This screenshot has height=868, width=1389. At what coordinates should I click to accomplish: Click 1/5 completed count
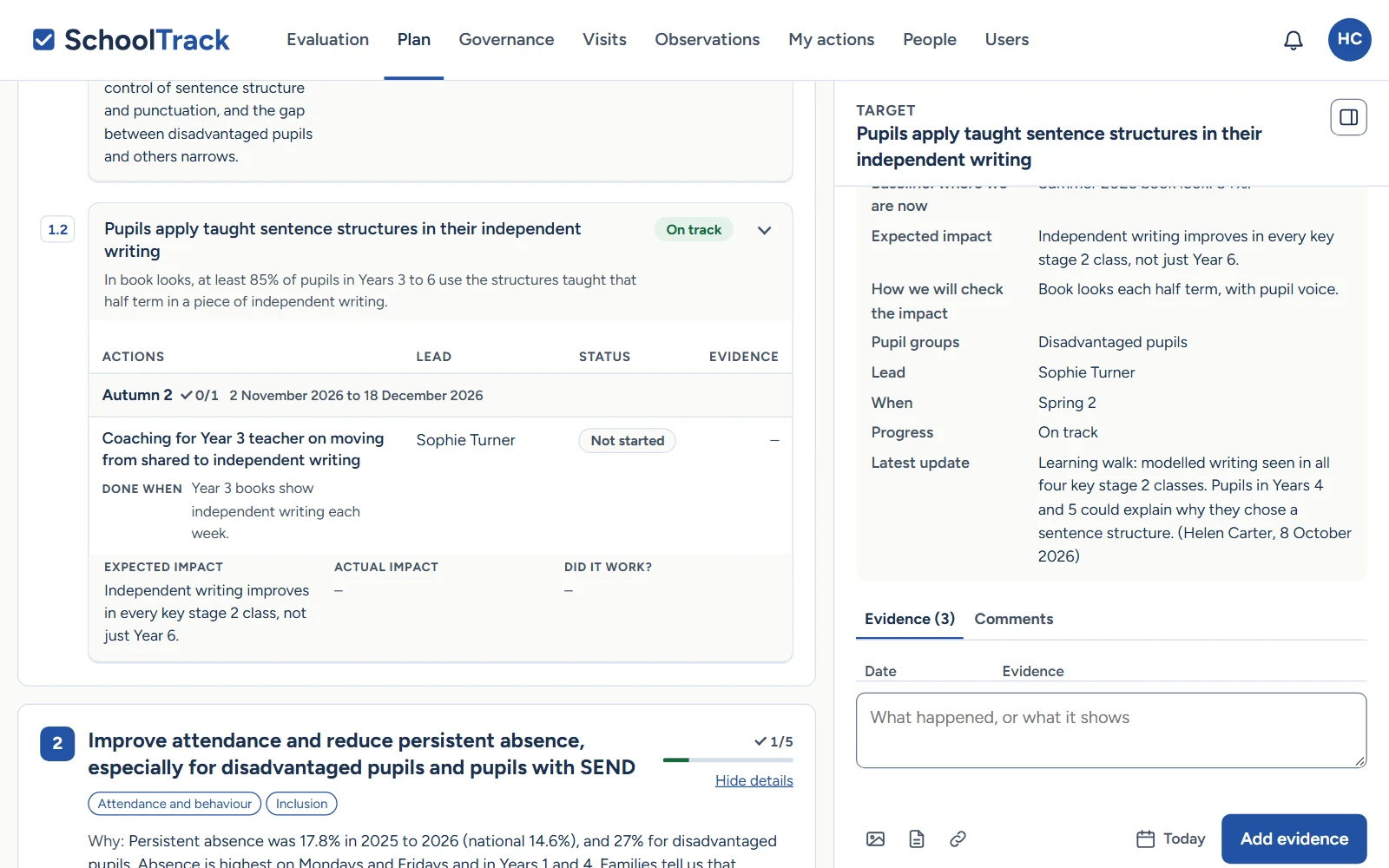pyautogui.click(x=773, y=742)
